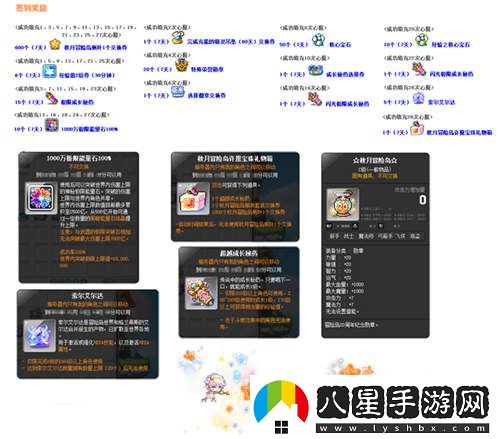Open the 核心宝石 link beside 50个
The height and width of the screenshot is (439, 500).
click(x=340, y=44)
